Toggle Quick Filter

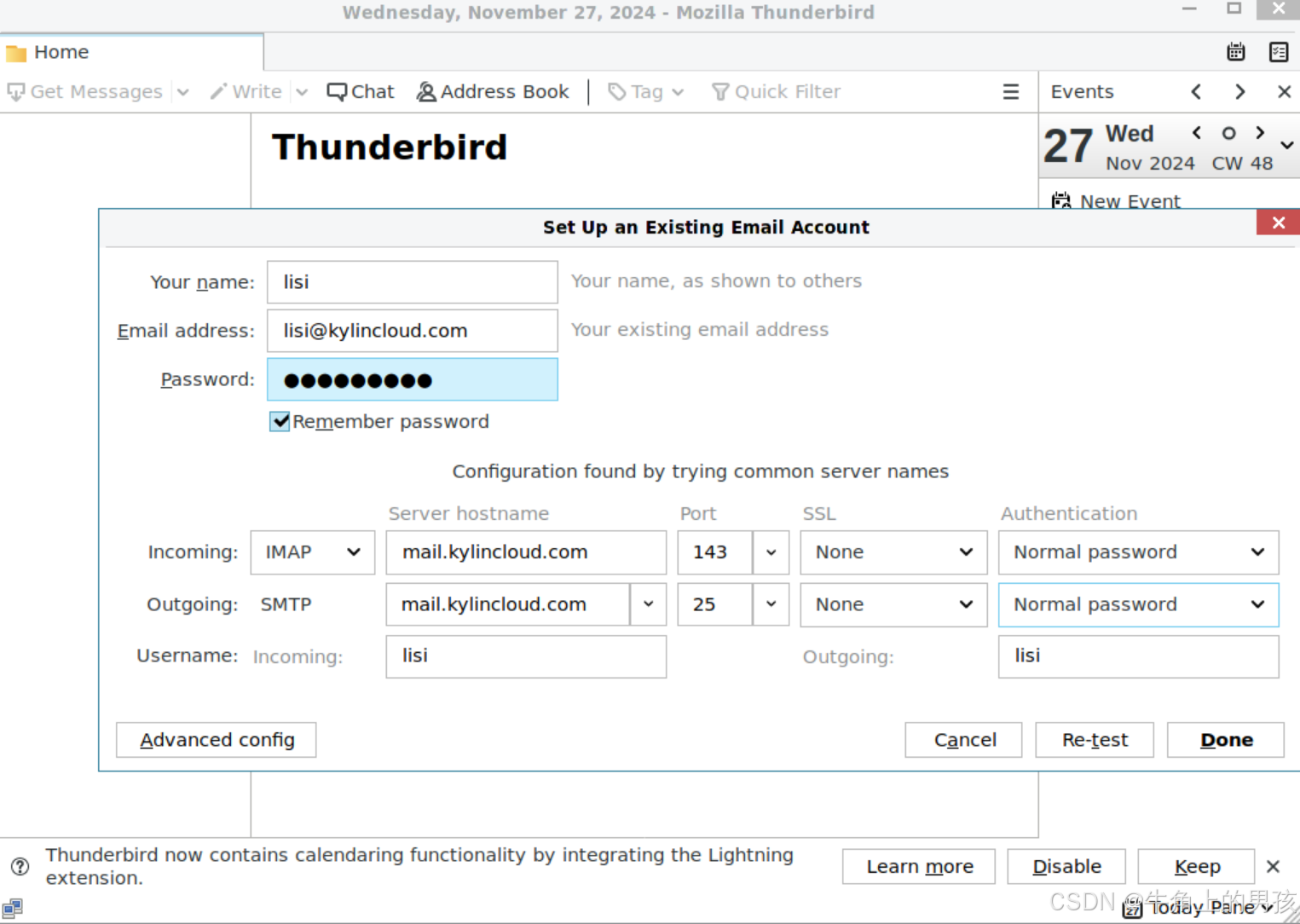point(776,91)
